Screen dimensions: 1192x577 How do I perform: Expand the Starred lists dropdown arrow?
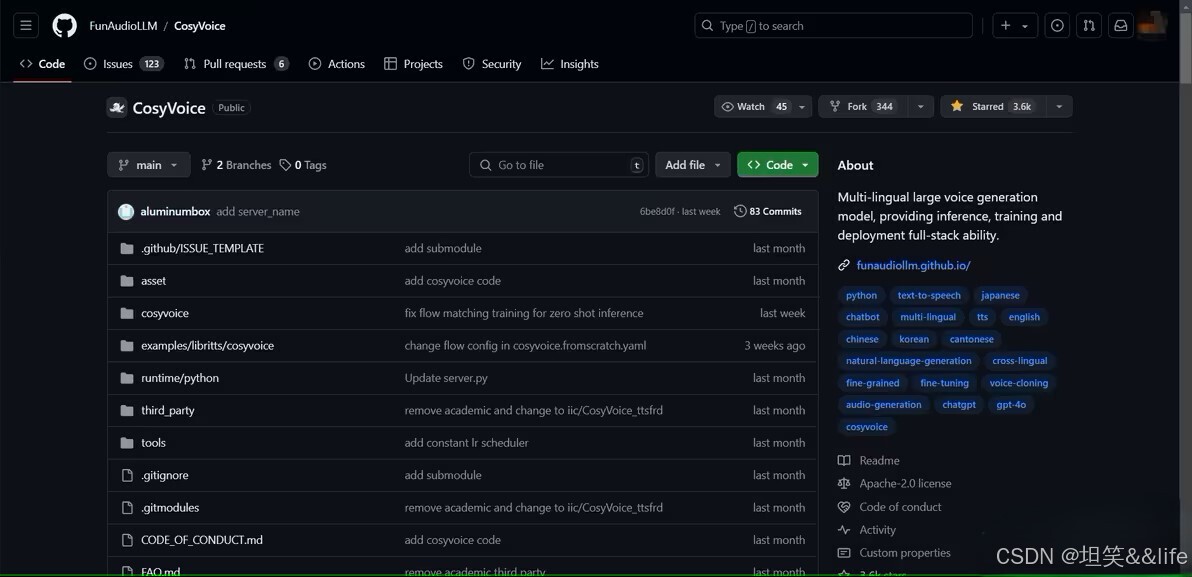pos(1059,106)
